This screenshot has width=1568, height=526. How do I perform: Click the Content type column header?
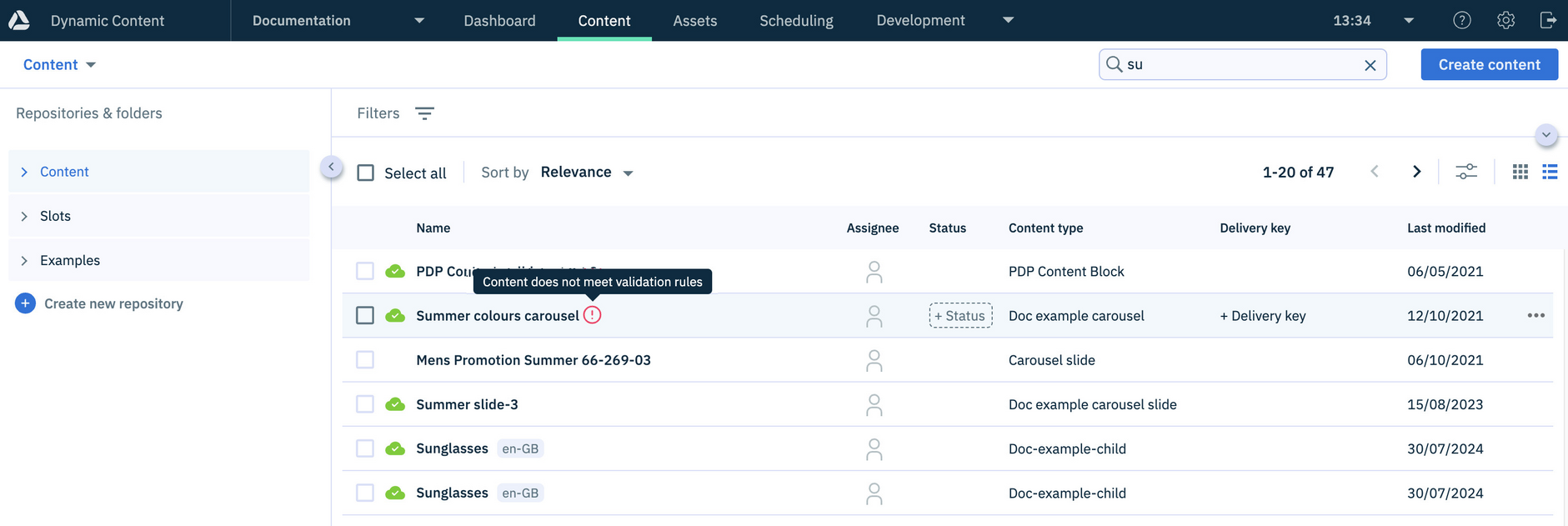(1045, 228)
